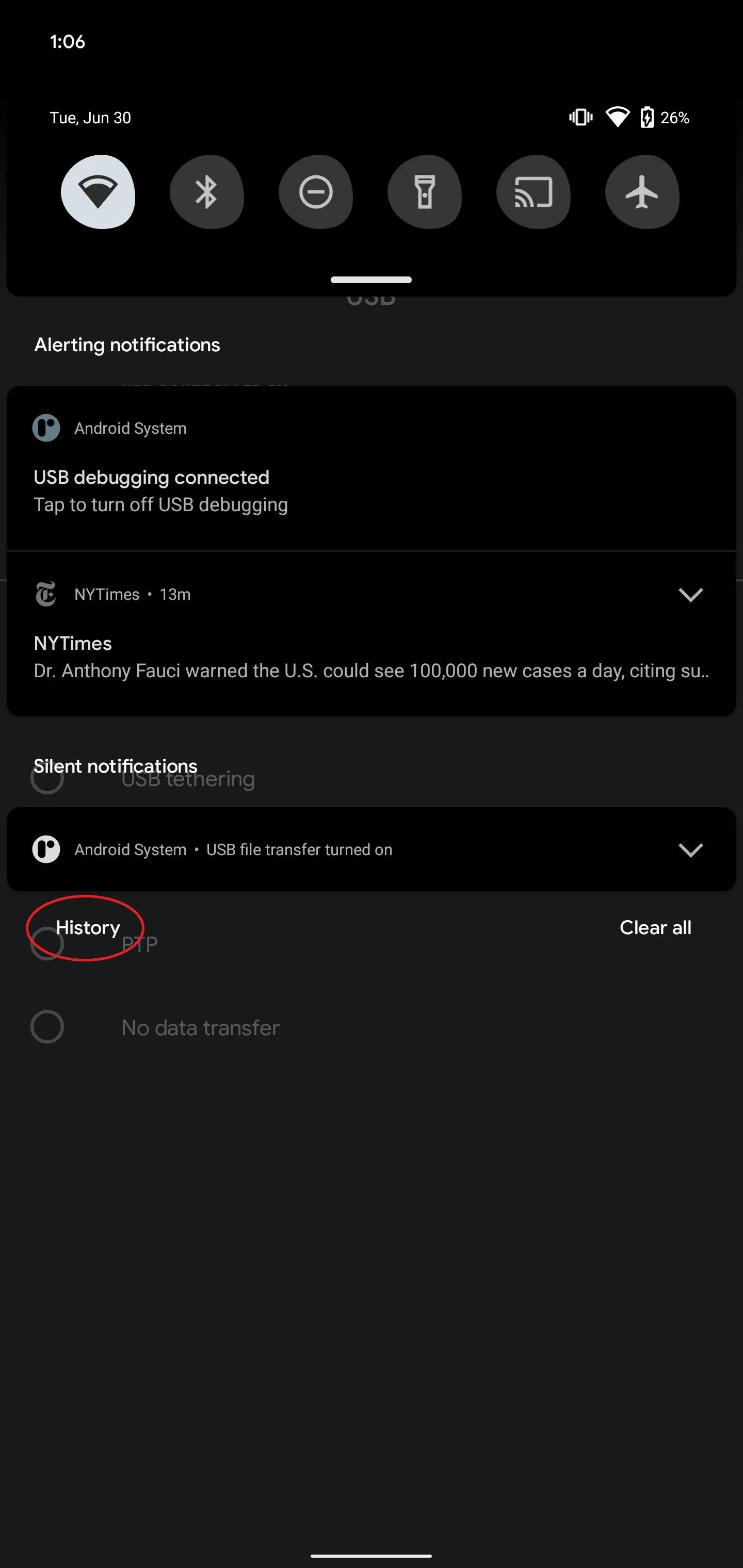Viewport: 743px width, 1568px height.
Task: Open the Dr. Anthony Fauci news notification
Action: pos(371,634)
